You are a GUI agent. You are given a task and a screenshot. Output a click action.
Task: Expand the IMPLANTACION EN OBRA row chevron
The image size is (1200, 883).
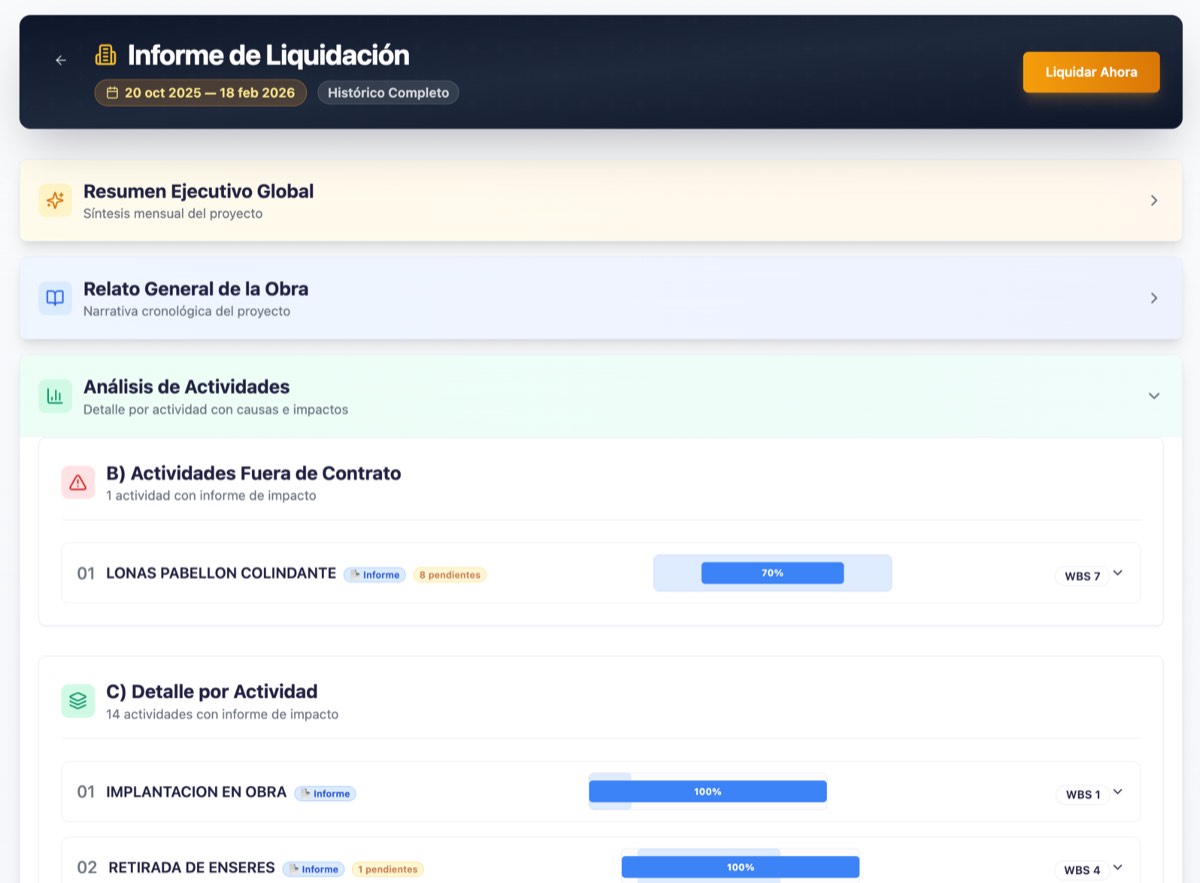1118,792
